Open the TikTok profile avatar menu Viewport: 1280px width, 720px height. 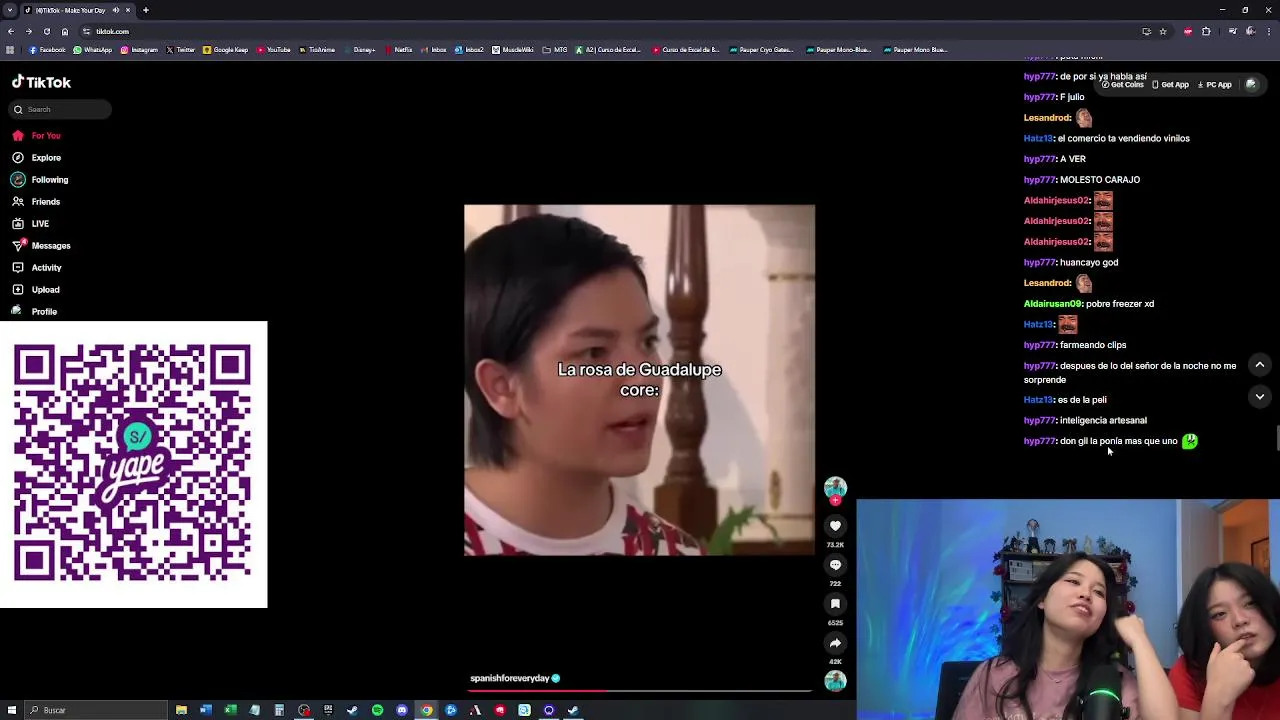tap(1251, 85)
